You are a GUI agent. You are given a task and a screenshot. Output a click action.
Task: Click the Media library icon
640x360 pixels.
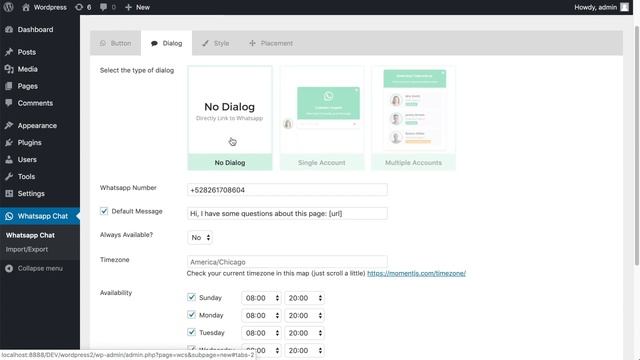[9, 69]
